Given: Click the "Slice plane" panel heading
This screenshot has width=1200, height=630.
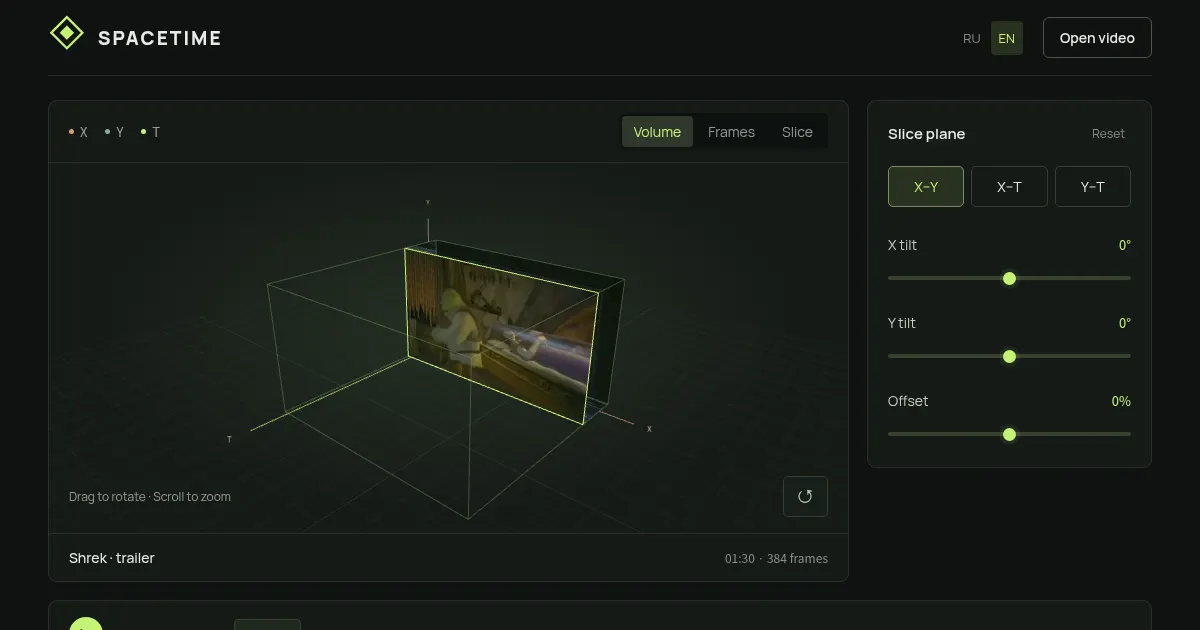Looking at the screenshot, I should (x=927, y=134).
